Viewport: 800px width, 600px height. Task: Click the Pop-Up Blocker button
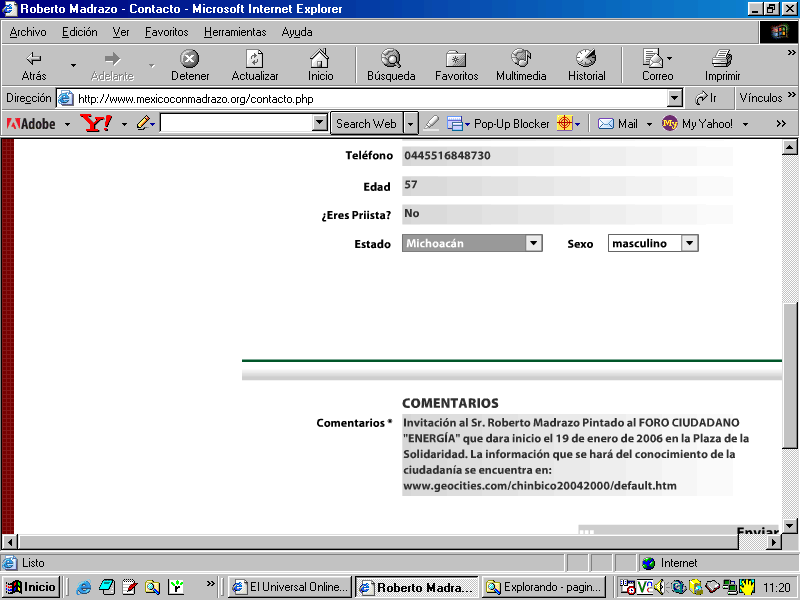(x=511, y=123)
